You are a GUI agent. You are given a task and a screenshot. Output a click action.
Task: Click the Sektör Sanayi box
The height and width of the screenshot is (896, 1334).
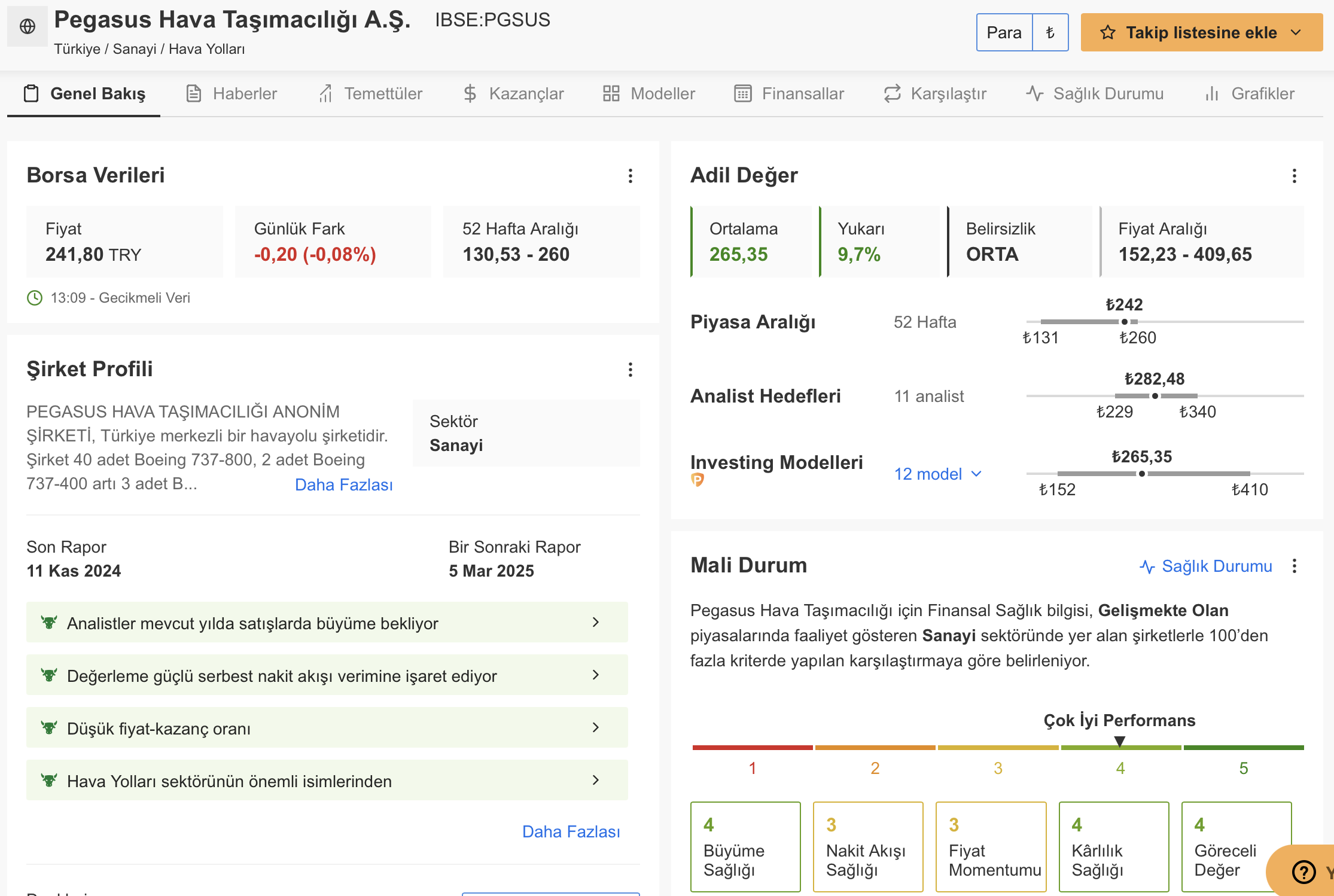(526, 433)
